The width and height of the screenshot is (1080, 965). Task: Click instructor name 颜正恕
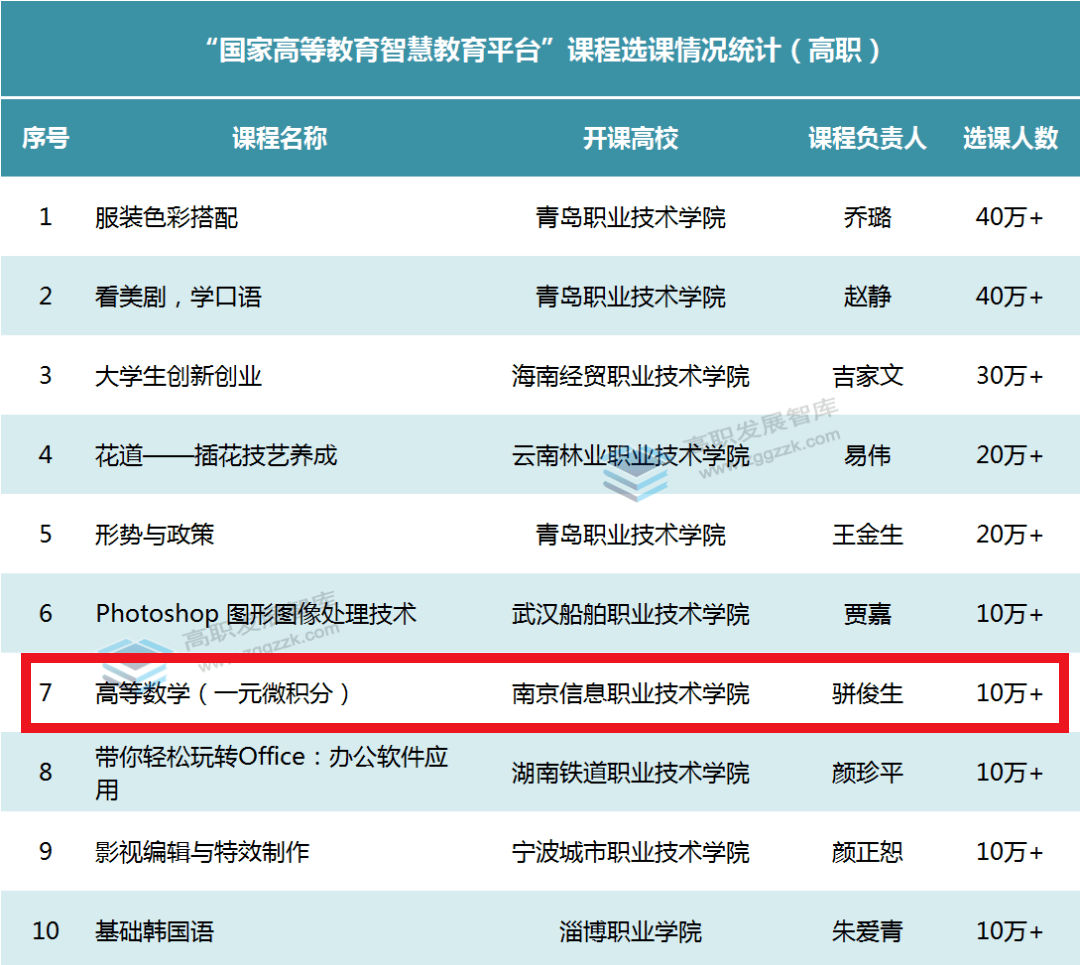coord(867,851)
